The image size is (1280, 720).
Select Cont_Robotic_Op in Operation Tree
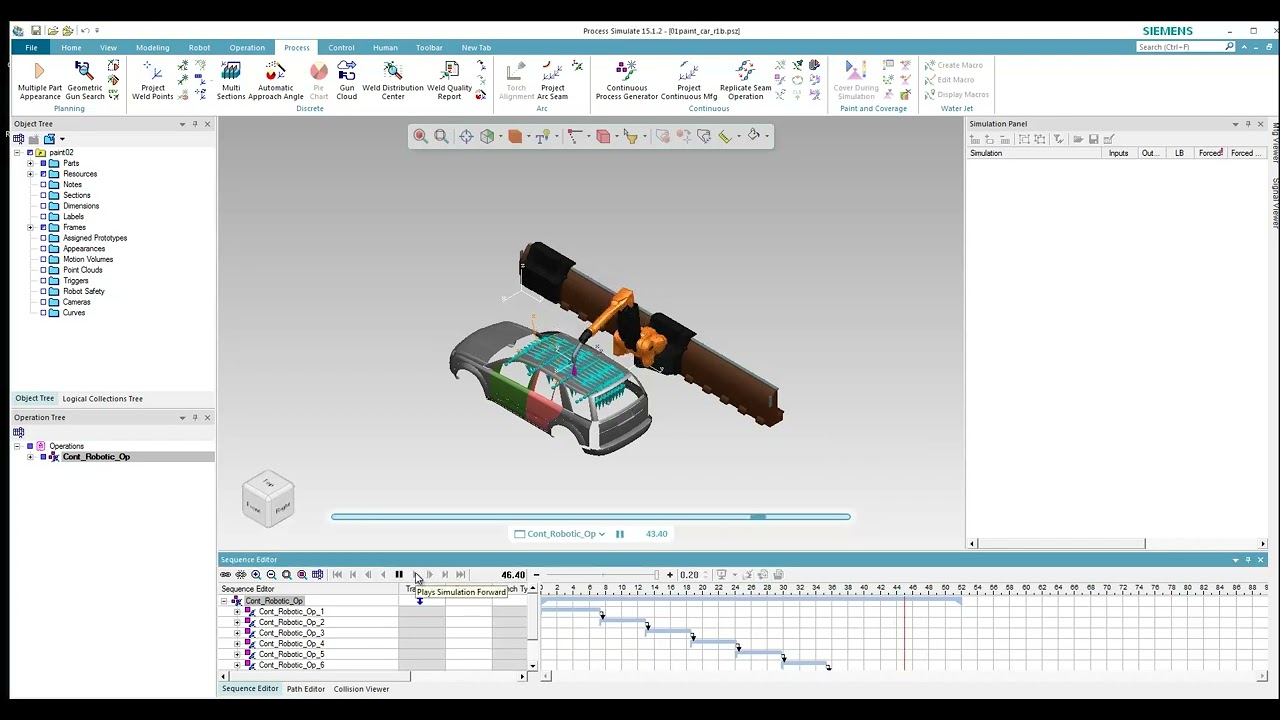96,457
